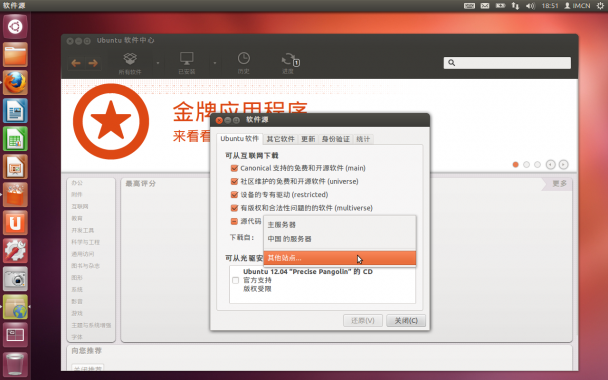
Task: Open the Files manager from launcher
Action: (15, 55)
